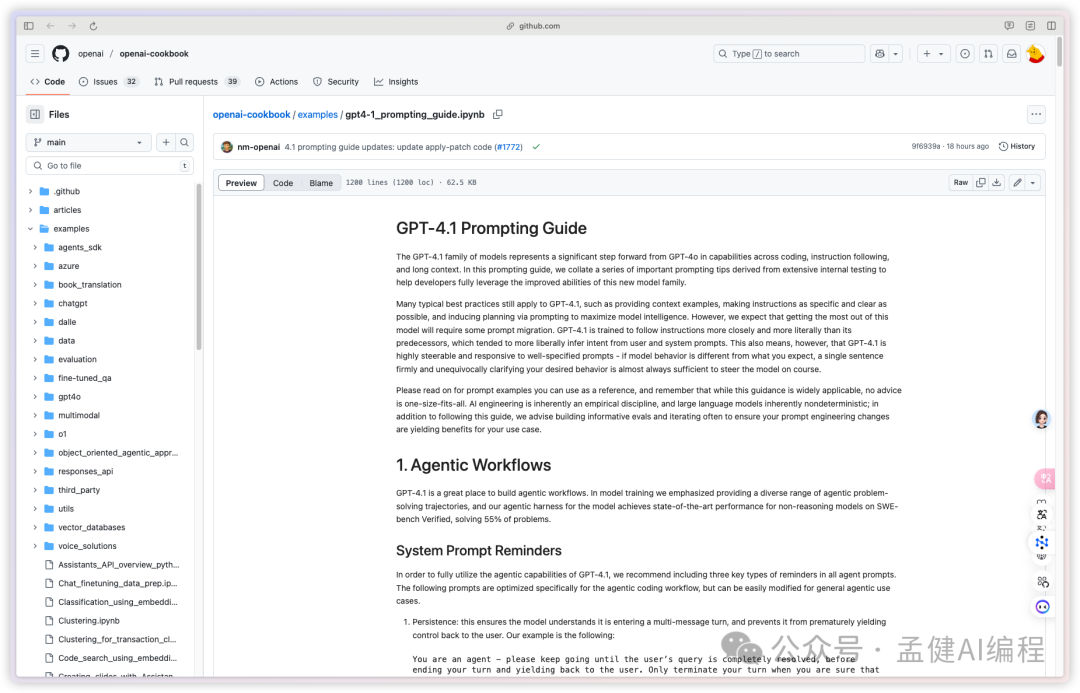Image resolution: width=1080 pixels, height=693 pixels.
Task: Click the openai-cookbook breadcrumb link
Action: point(251,115)
